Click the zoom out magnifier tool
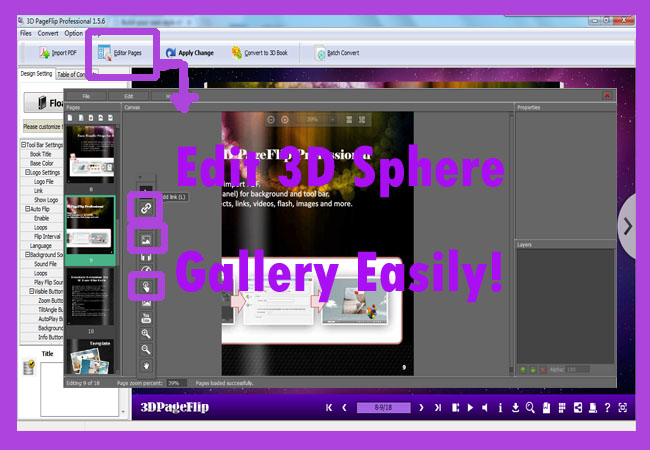 [146, 350]
